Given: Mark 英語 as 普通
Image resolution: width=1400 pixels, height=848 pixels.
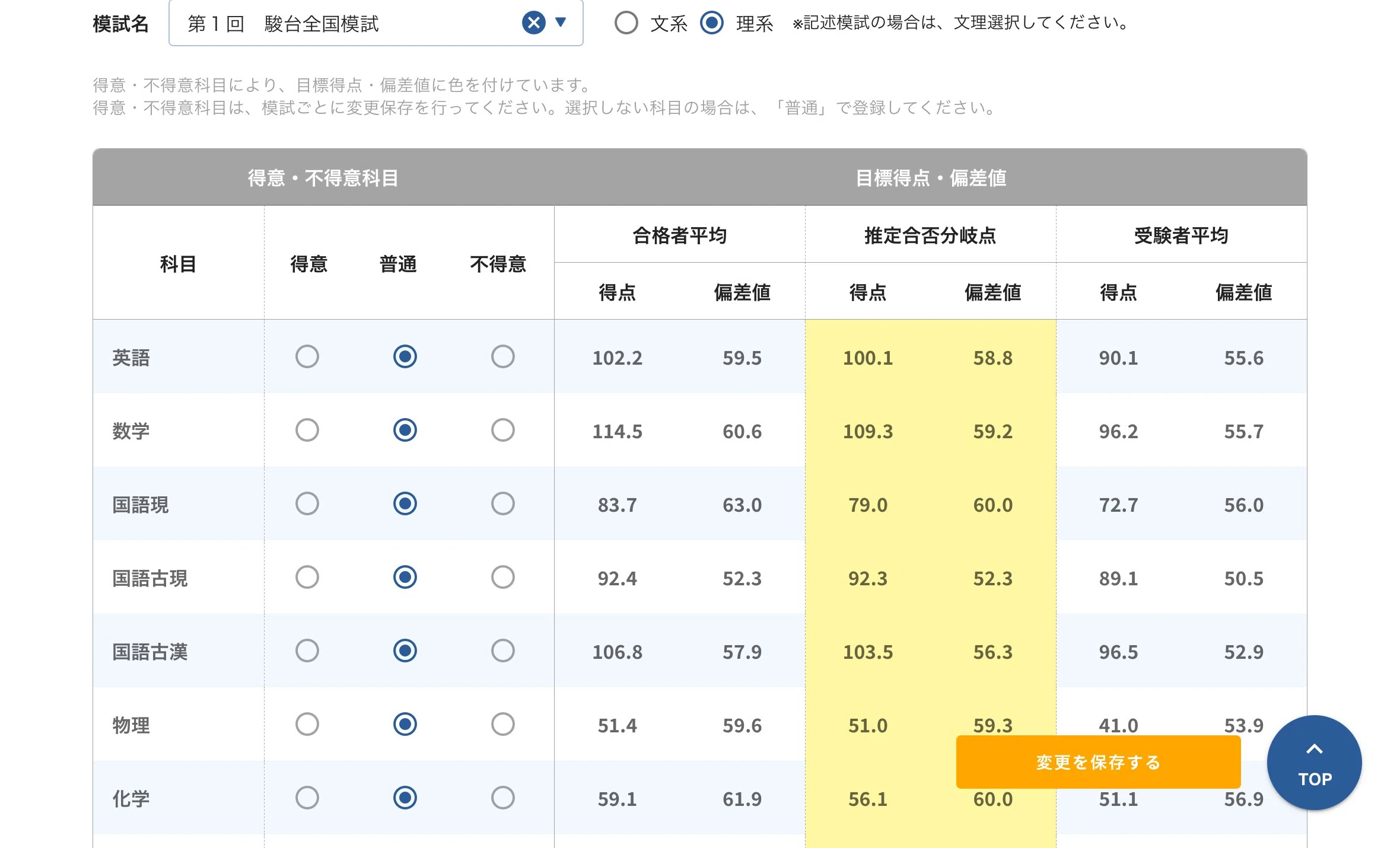Looking at the screenshot, I should click(x=405, y=356).
